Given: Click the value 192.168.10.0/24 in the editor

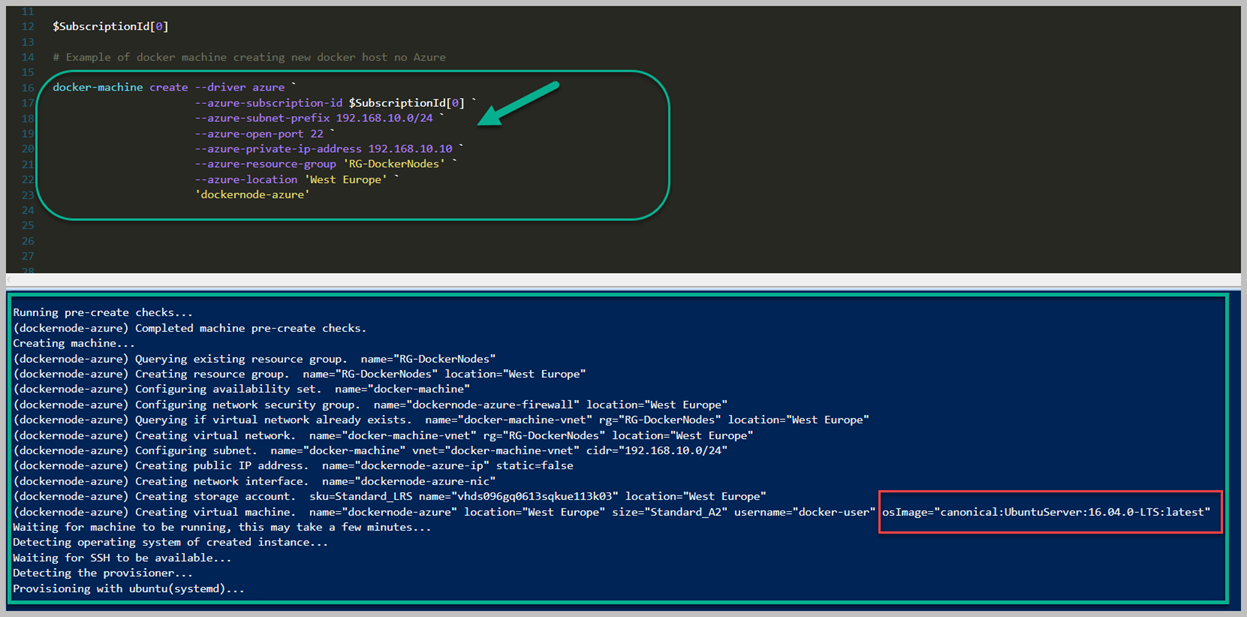Looking at the screenshot, I should (384, 118).
